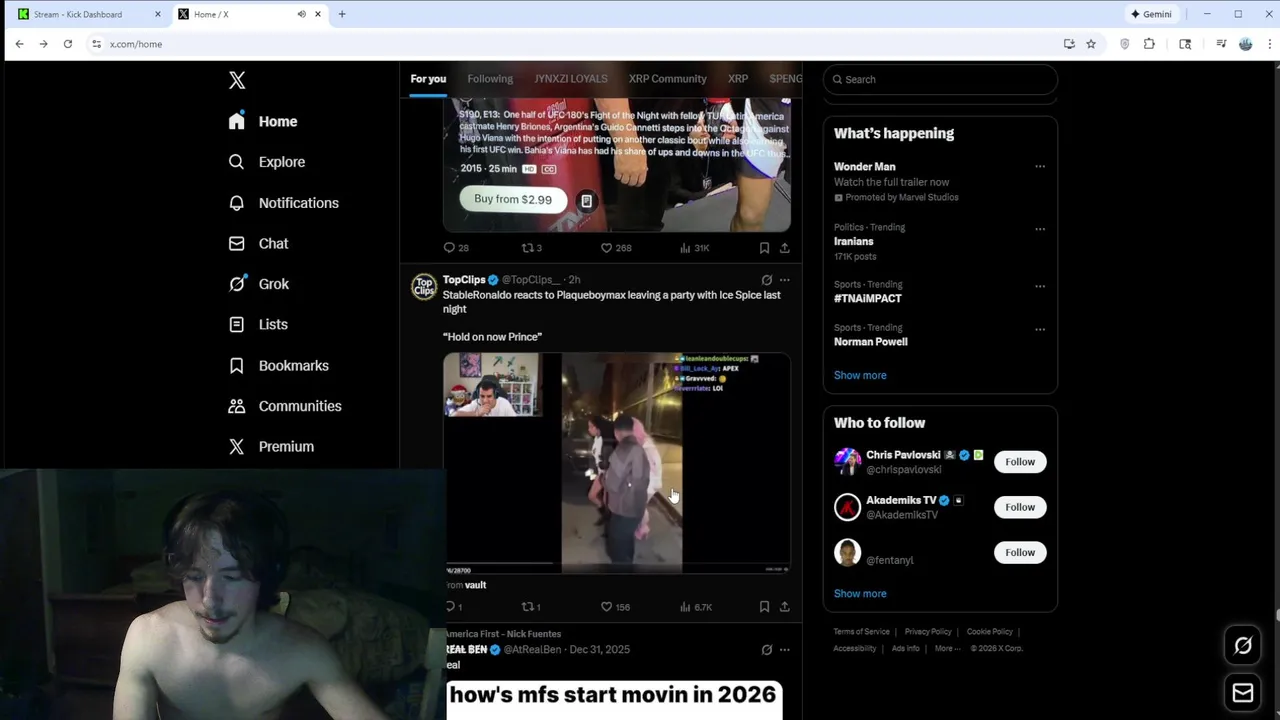The height and width of the screenshot is (720, 1280).
Task: Bookmark the TopClips post
Action: tap(764, 607)
